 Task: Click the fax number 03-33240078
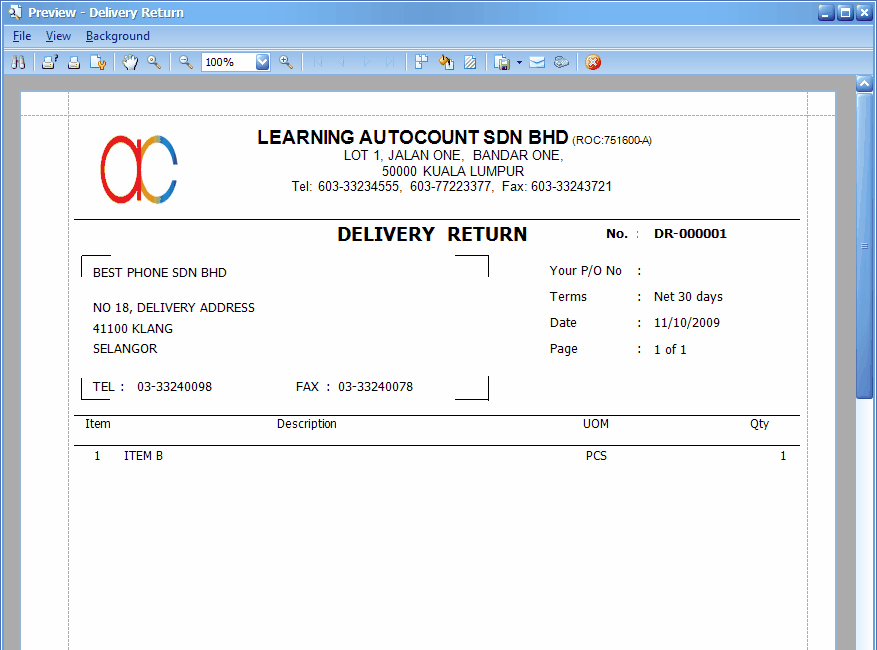pyautogui.click(x=375, y=387)
